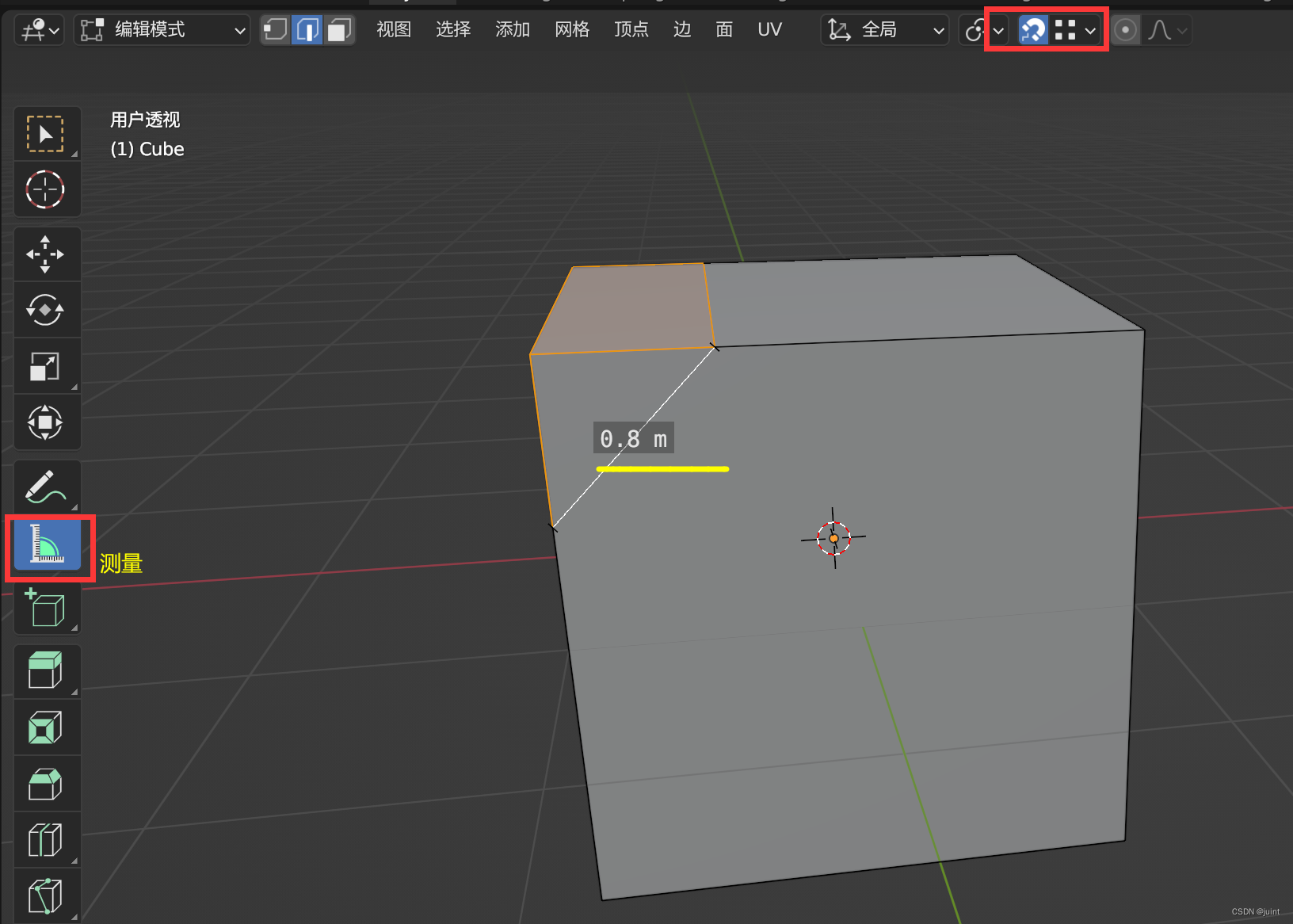Open the 网格 menu
1293x924 pixels.
pyautogui.click(x=572, y=30)
